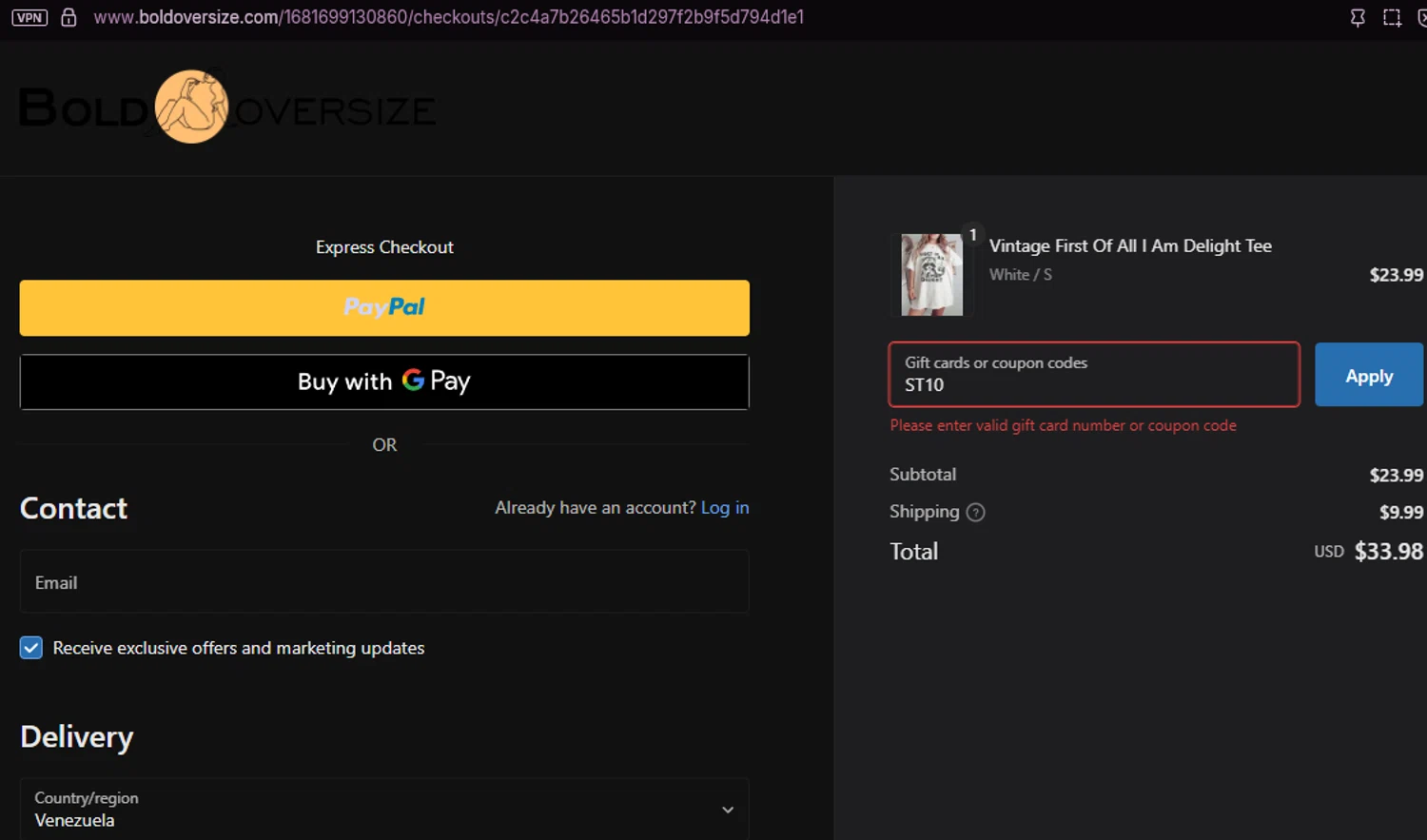Viewport: 1427px width, 840px height.
Task: Click the blue Apply coupon button
Action: point(1369,375)
